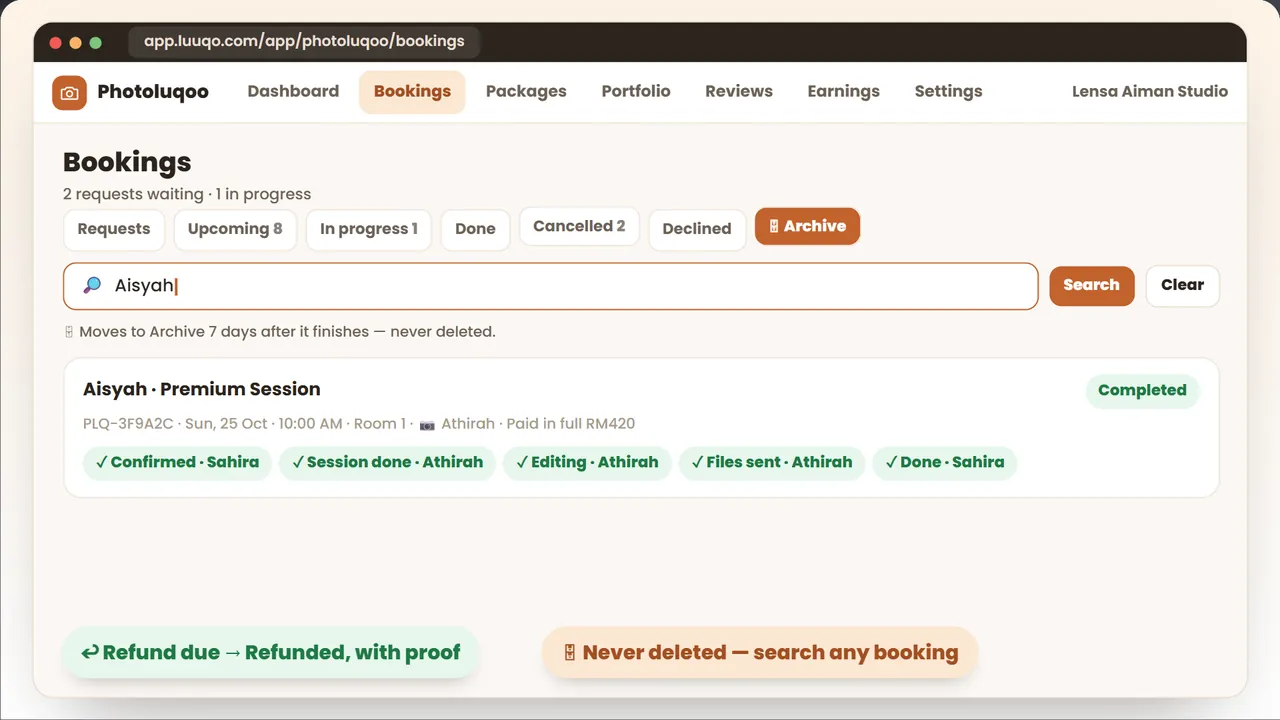Click the Done · Sahira step chip
Viewport: 1280px width, 720px height.
coord(945,462)
